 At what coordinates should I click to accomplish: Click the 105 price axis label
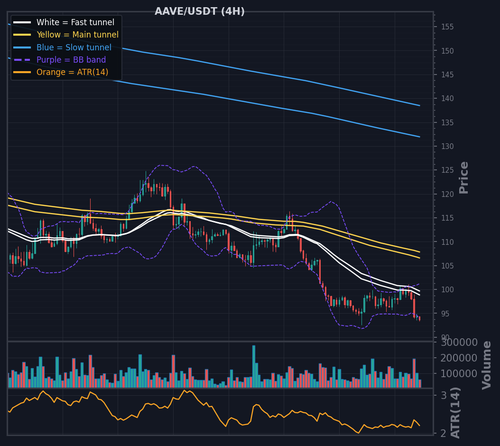(x=447, y=266)
